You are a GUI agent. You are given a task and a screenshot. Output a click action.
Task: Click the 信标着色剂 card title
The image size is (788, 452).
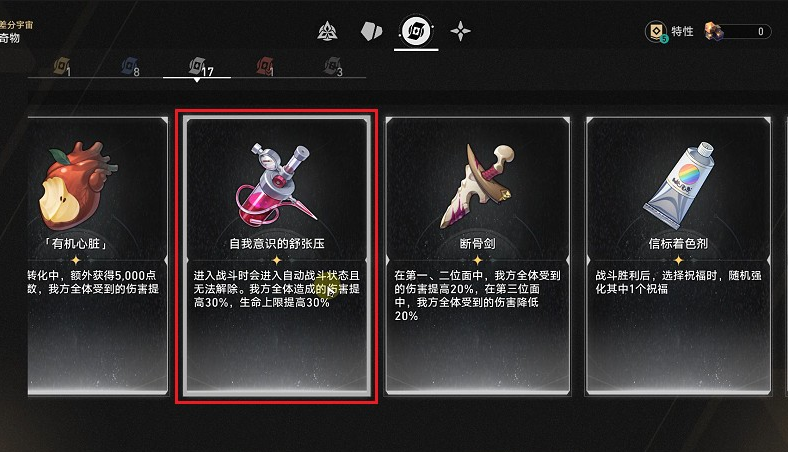[678, 244]
